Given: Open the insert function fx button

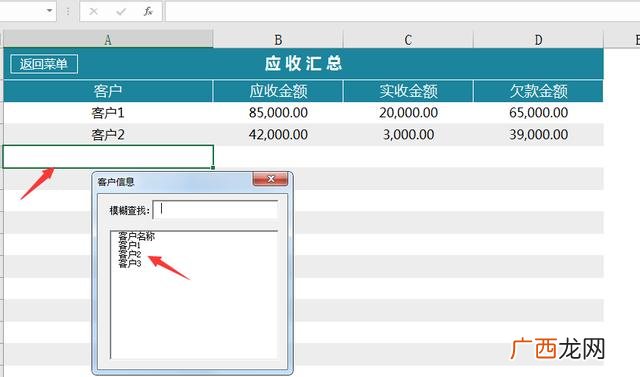Looking at the screenshot, I should (148, 11).
